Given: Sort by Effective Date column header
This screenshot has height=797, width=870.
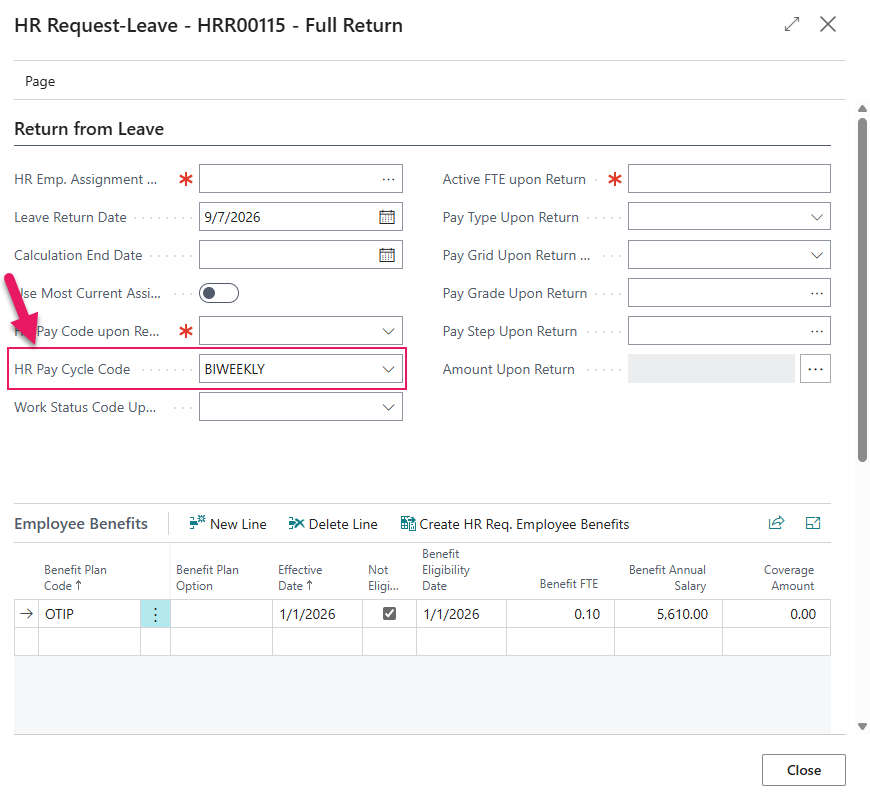Looking at the screenshot, I should click(300, 578).
